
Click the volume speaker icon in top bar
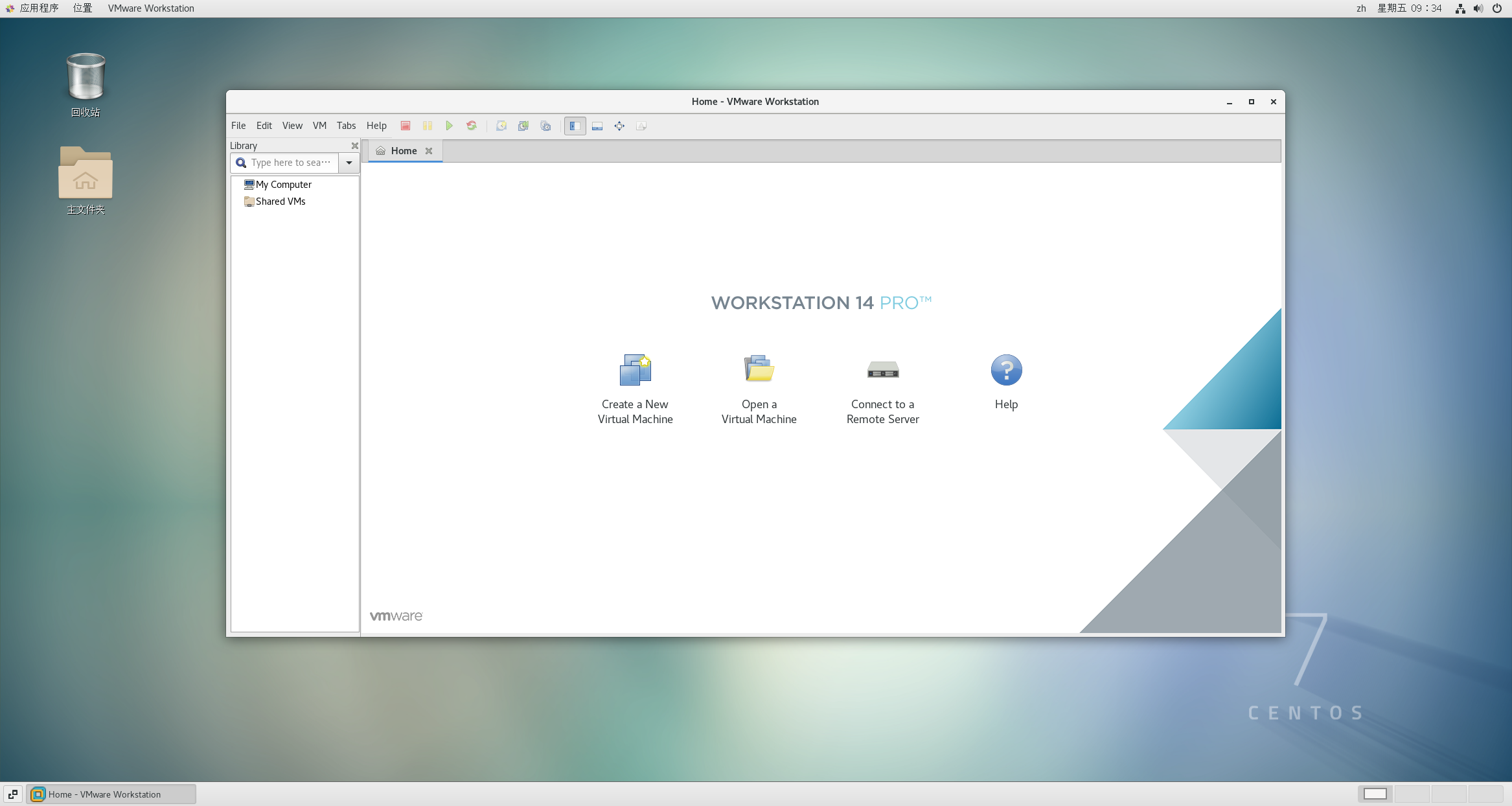pyautogui.click(x=1478, y=8)
